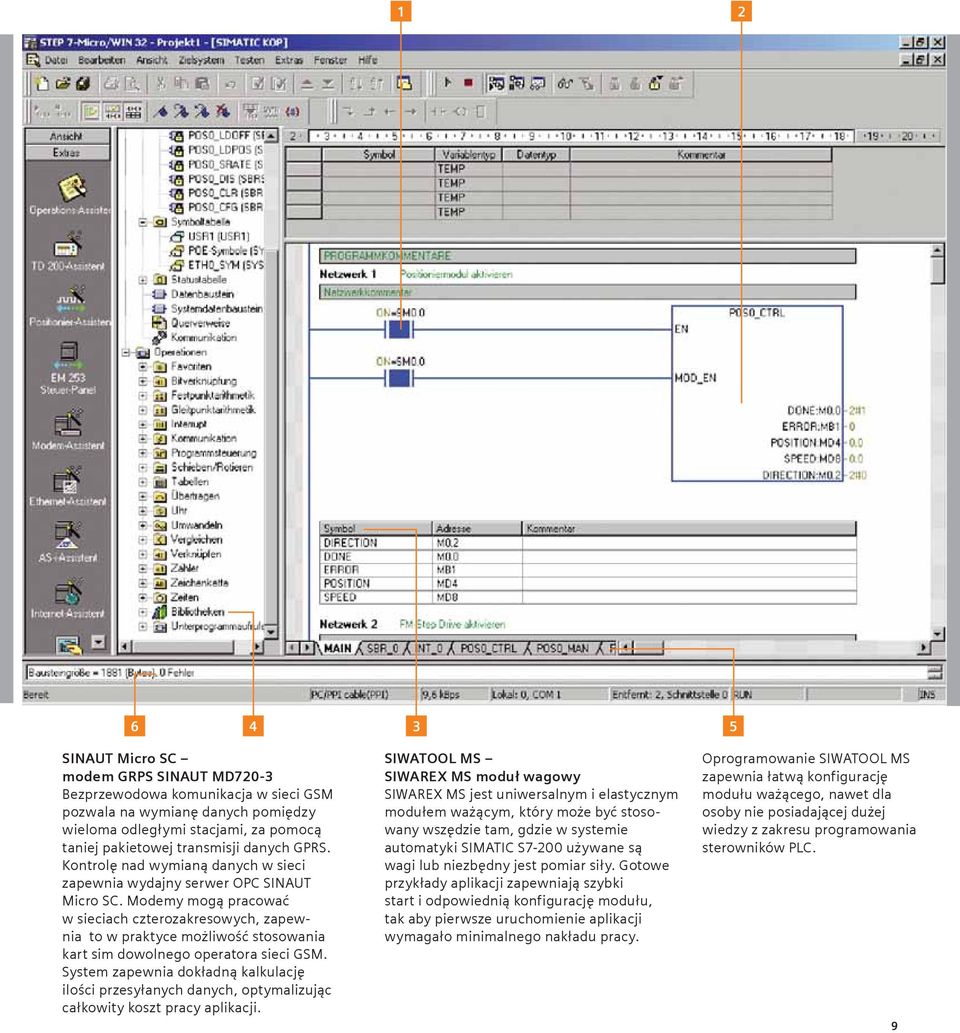This screenshot has height=1033, width=960.
Task: Set CPU to STOP with the red square icon
Action: [468, 83]
